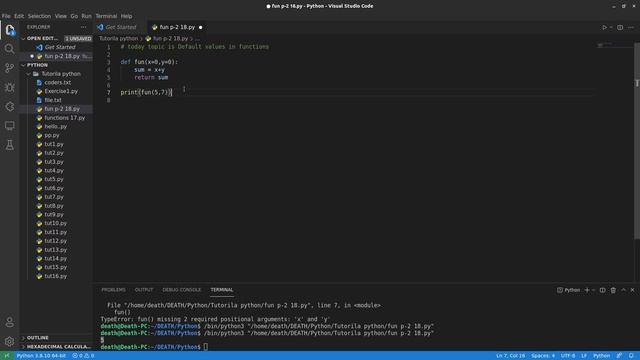The image size is (640, 360).
Task: Add a new terminal with plus icon
Action: 587,290
